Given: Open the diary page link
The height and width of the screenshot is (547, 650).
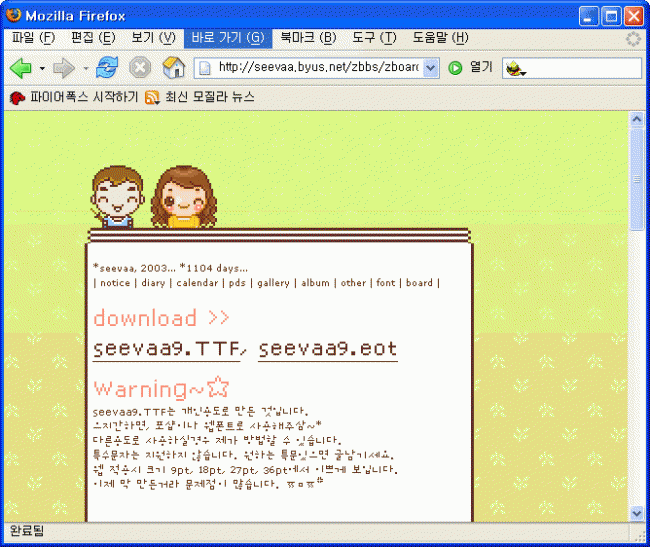Looking at the screenshot, I should coord(153,283).
